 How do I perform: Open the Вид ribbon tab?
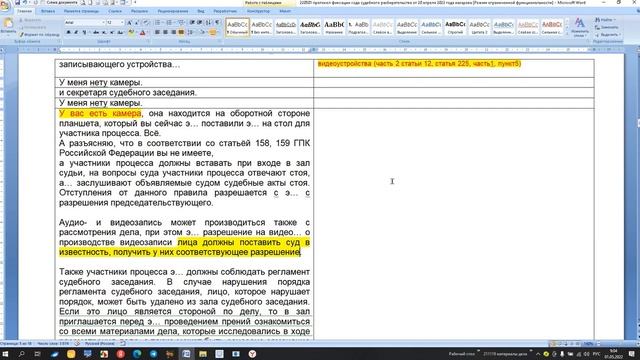(x=201, y=11)
